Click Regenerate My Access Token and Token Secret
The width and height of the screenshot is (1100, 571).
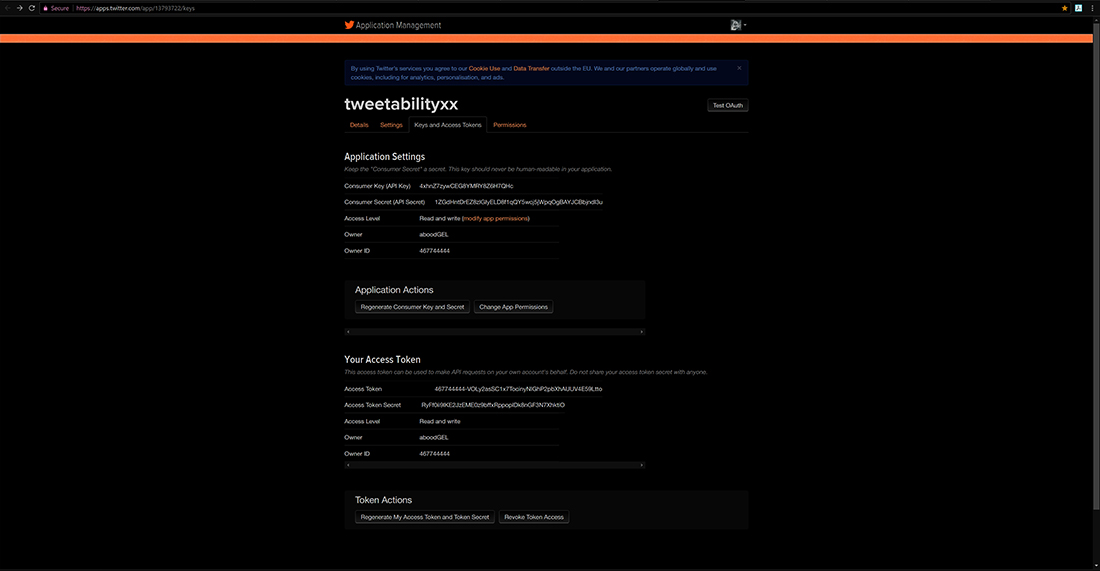pyautogui.click(x=424, y=517)
